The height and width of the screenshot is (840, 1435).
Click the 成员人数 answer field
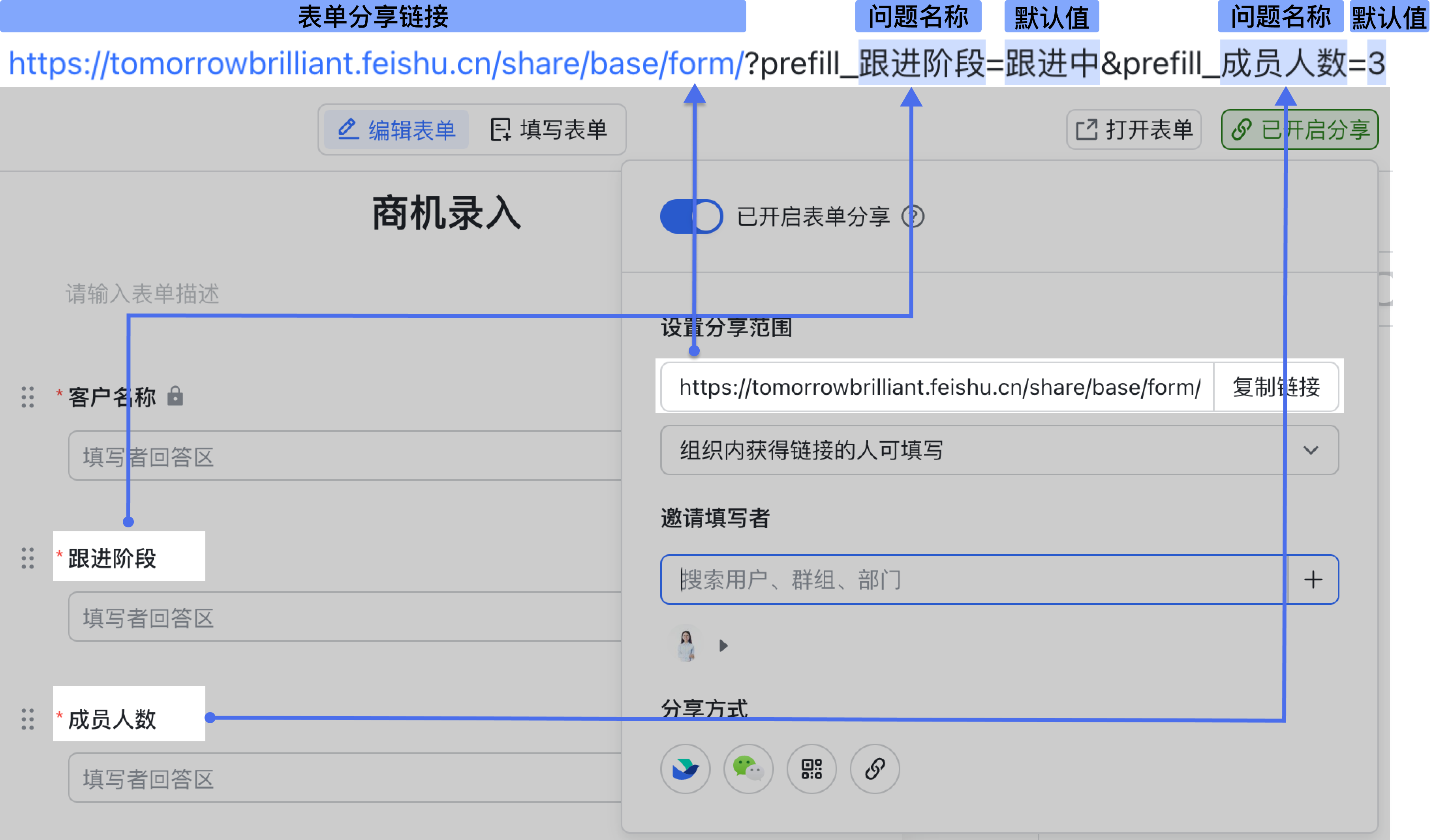point(345,778)
